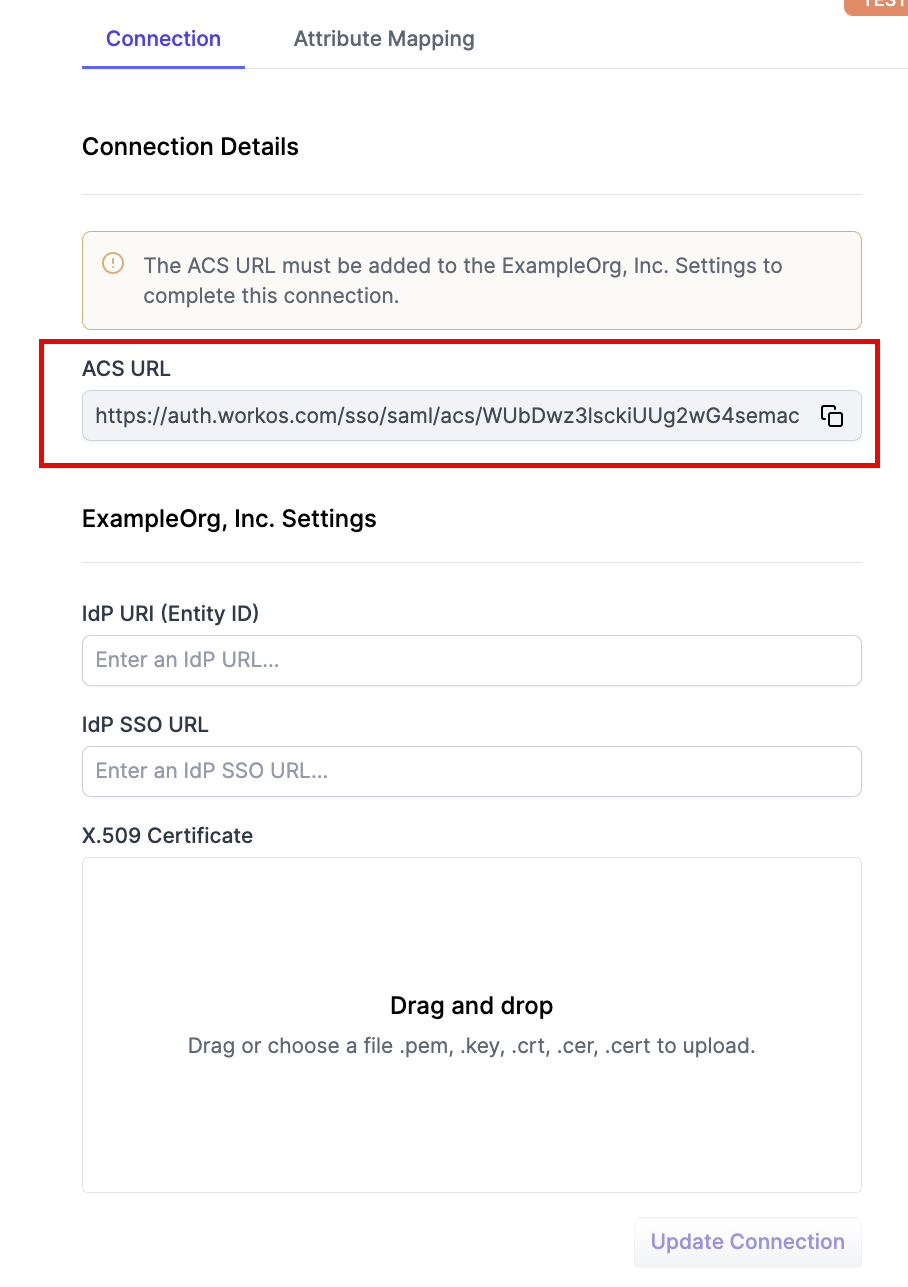
Task: Click the IdP SSO URL label
Action: (x=145, y=724)
